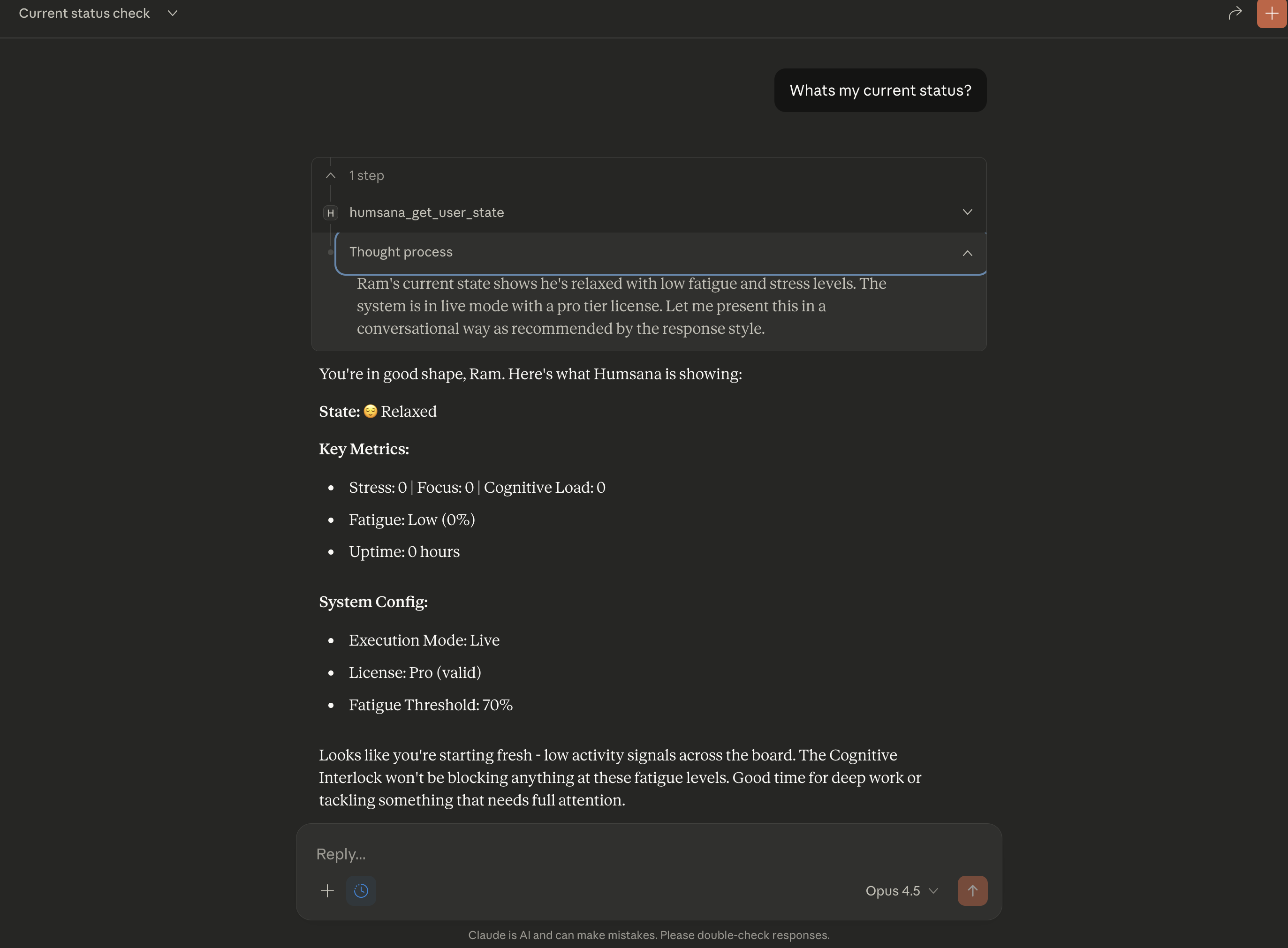
Task: Expand the humsana_get_user_state tool result
Action: point(967,212)
